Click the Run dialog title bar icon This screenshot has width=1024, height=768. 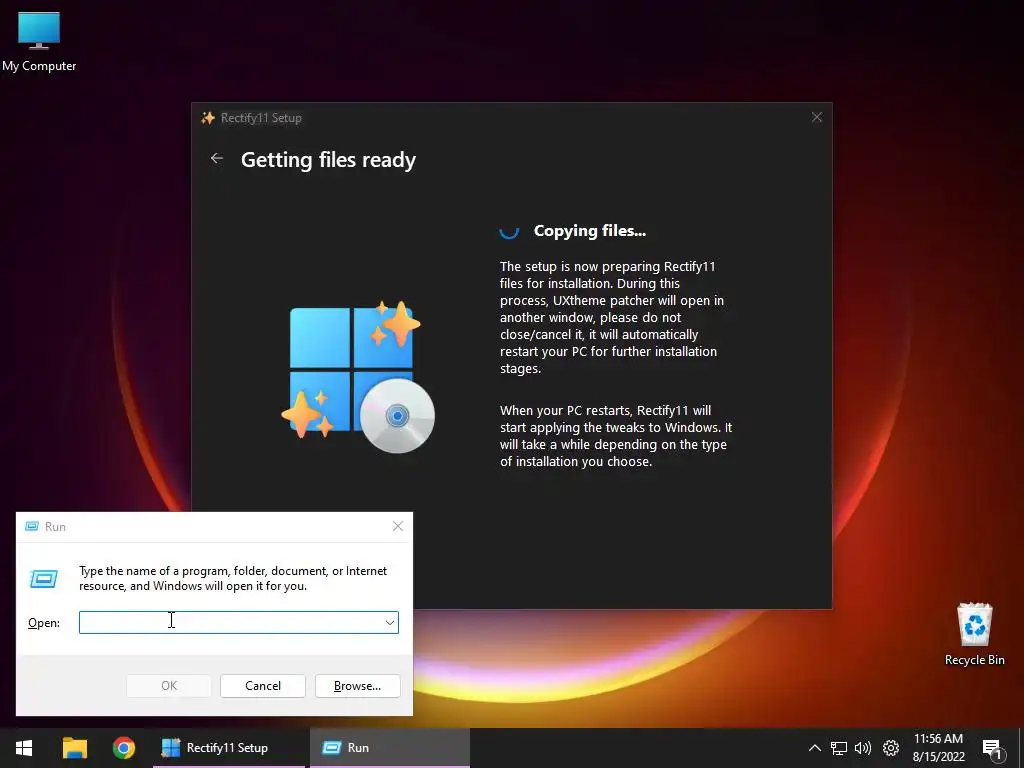31,526
